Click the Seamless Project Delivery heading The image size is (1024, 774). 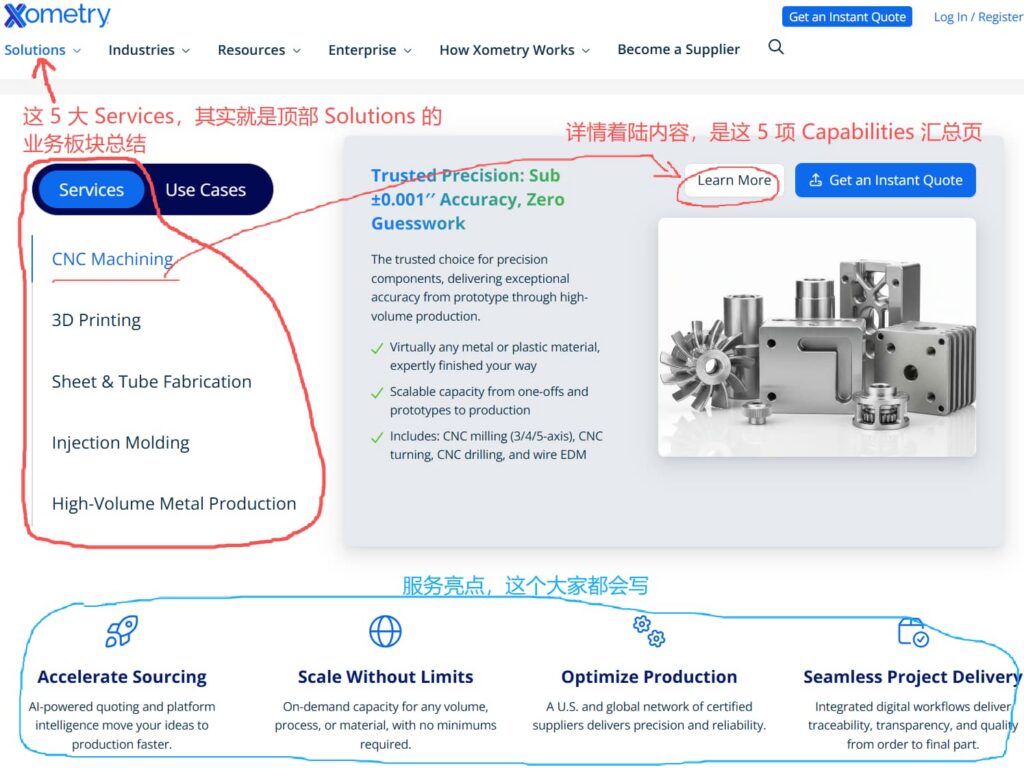(x=912, y=677)
